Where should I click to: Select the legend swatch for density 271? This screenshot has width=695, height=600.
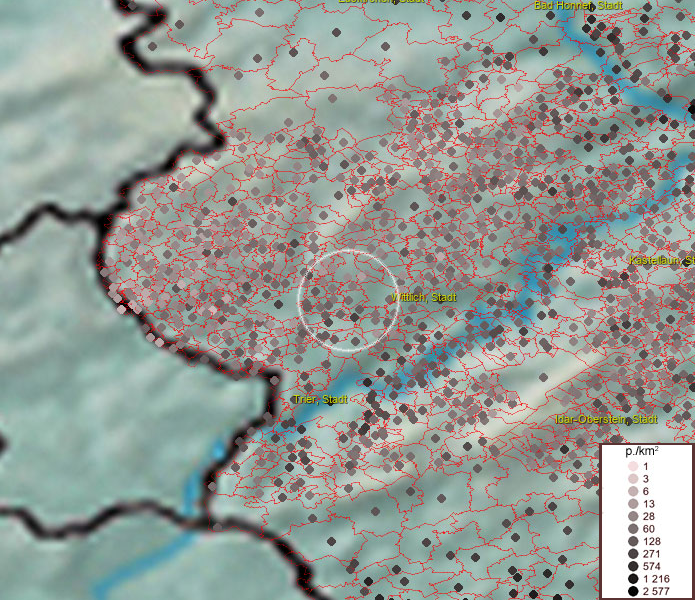pos(633,553)
